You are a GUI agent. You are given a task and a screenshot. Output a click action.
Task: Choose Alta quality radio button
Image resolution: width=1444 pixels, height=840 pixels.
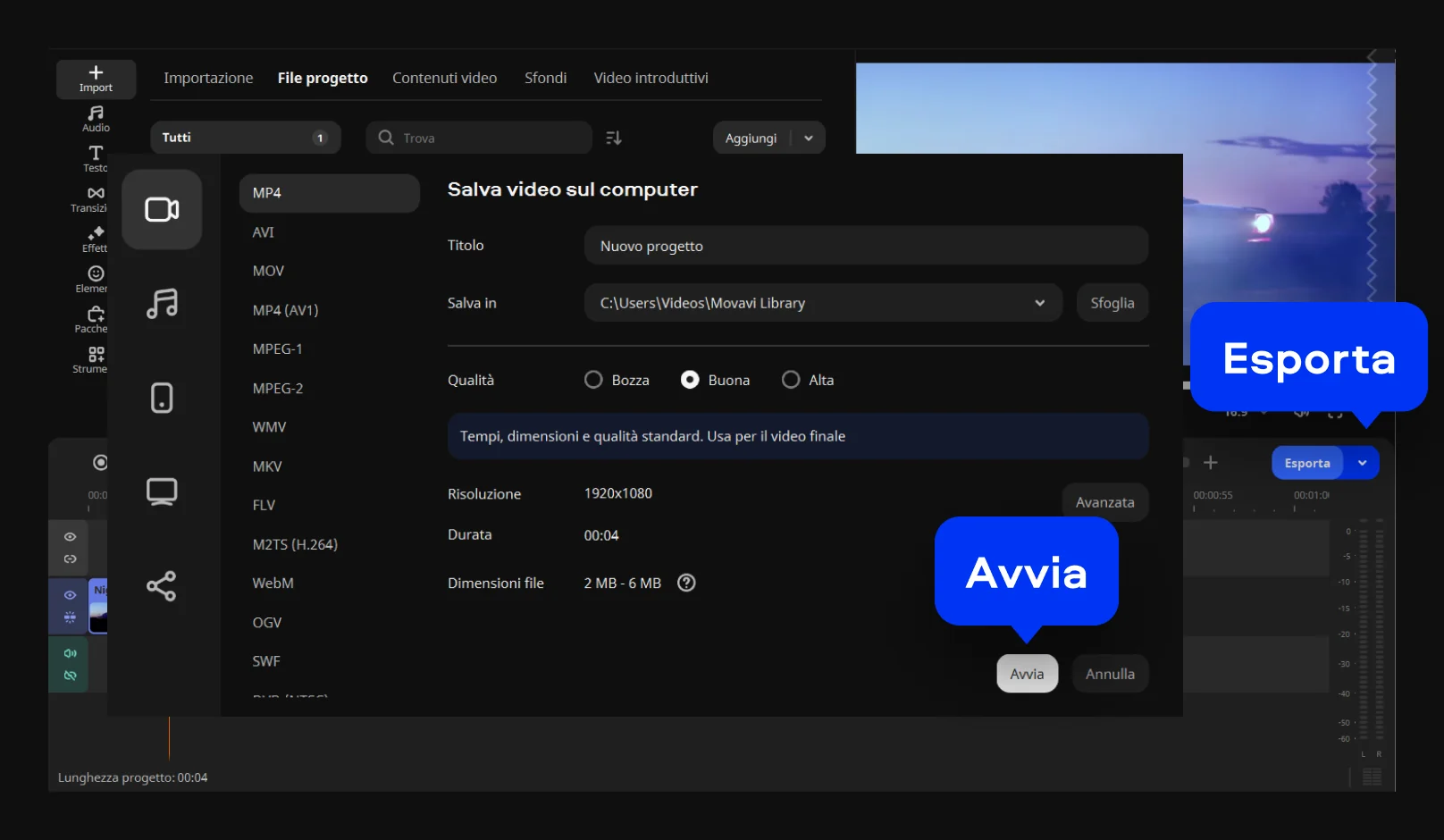pos(791,380)
